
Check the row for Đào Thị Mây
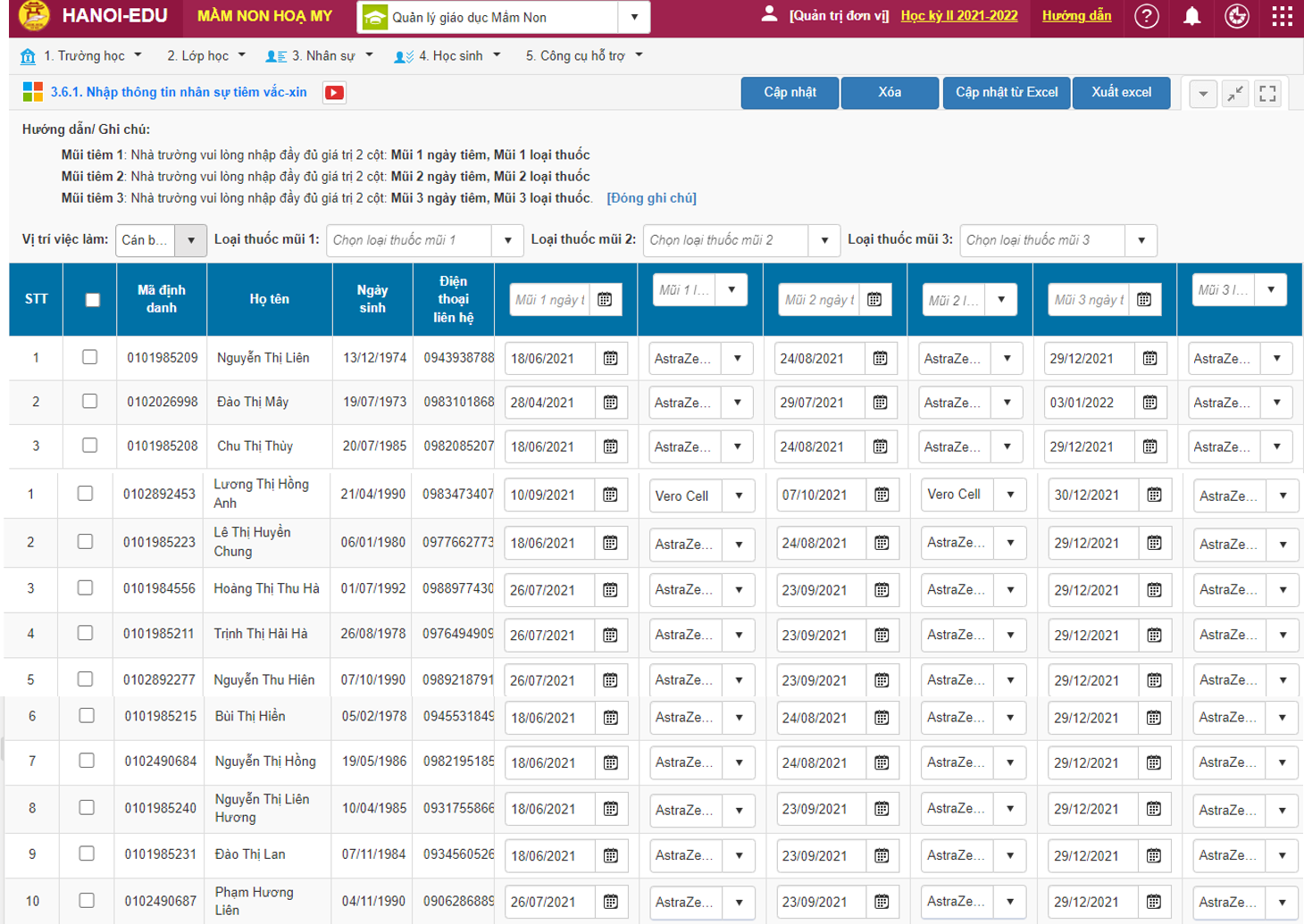tap(90, 402)
